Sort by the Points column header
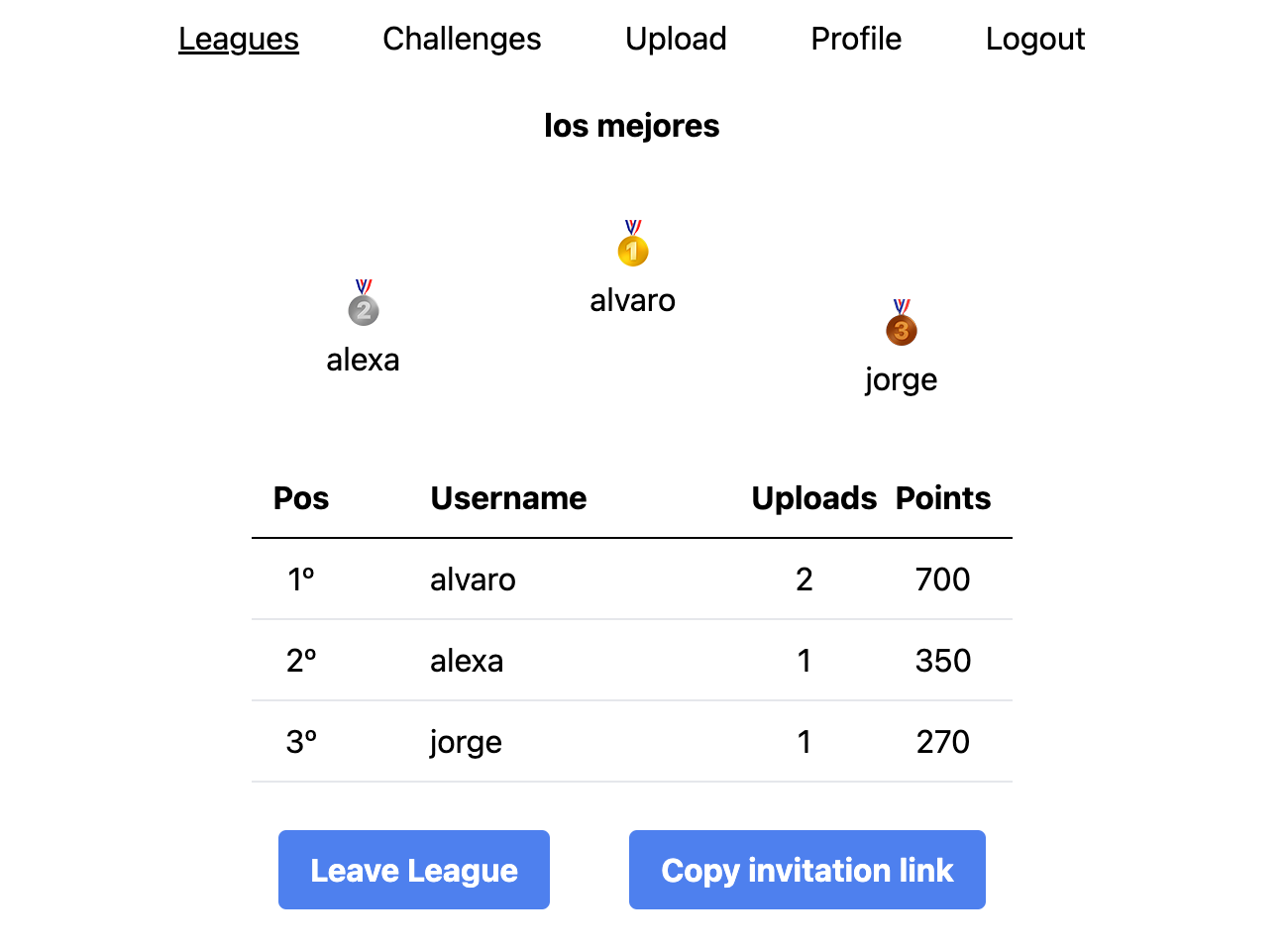 (x=942, y=498)
